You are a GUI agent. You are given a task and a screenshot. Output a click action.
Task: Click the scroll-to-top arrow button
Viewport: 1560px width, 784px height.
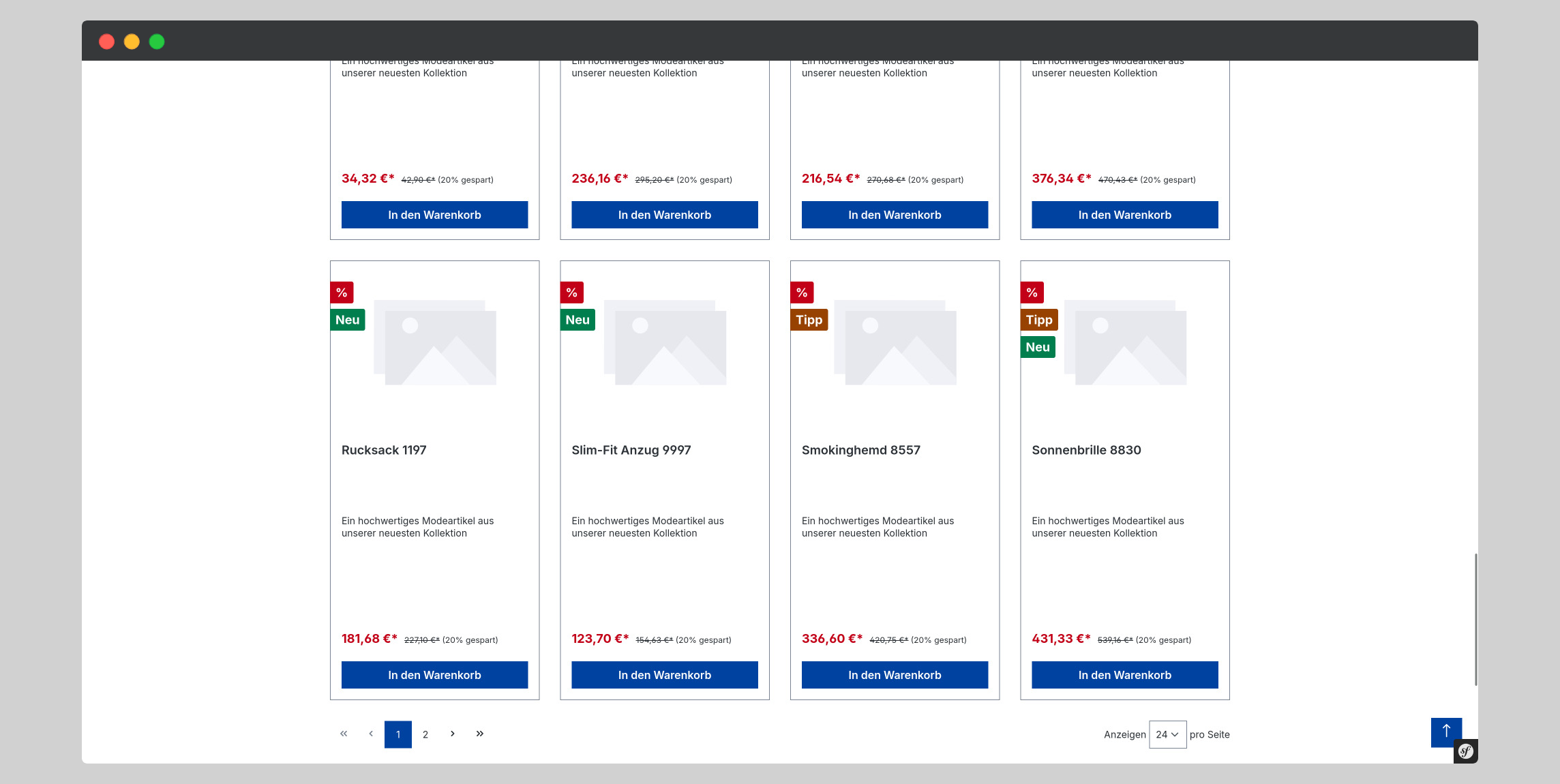(x=1446, y=732)
